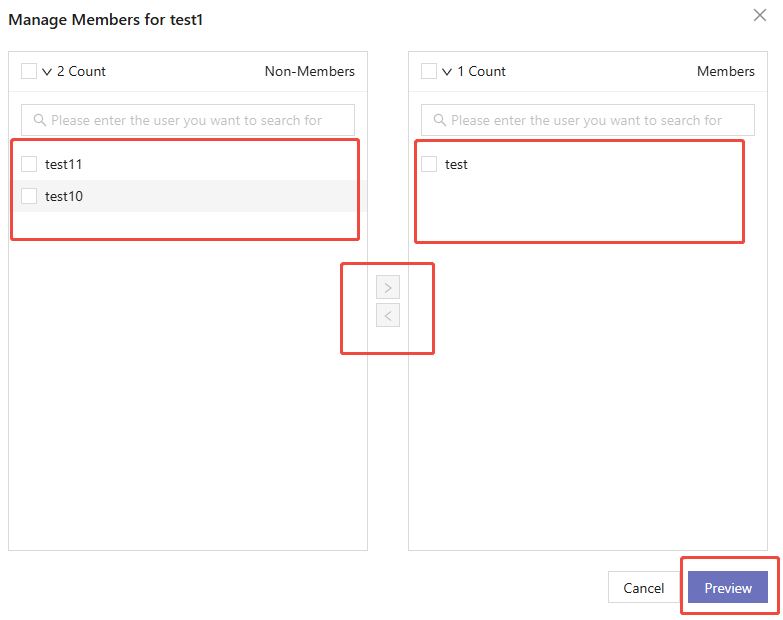Tick the checkbox beside member test
Screen dimensions: 783x620
click(429, 164)
